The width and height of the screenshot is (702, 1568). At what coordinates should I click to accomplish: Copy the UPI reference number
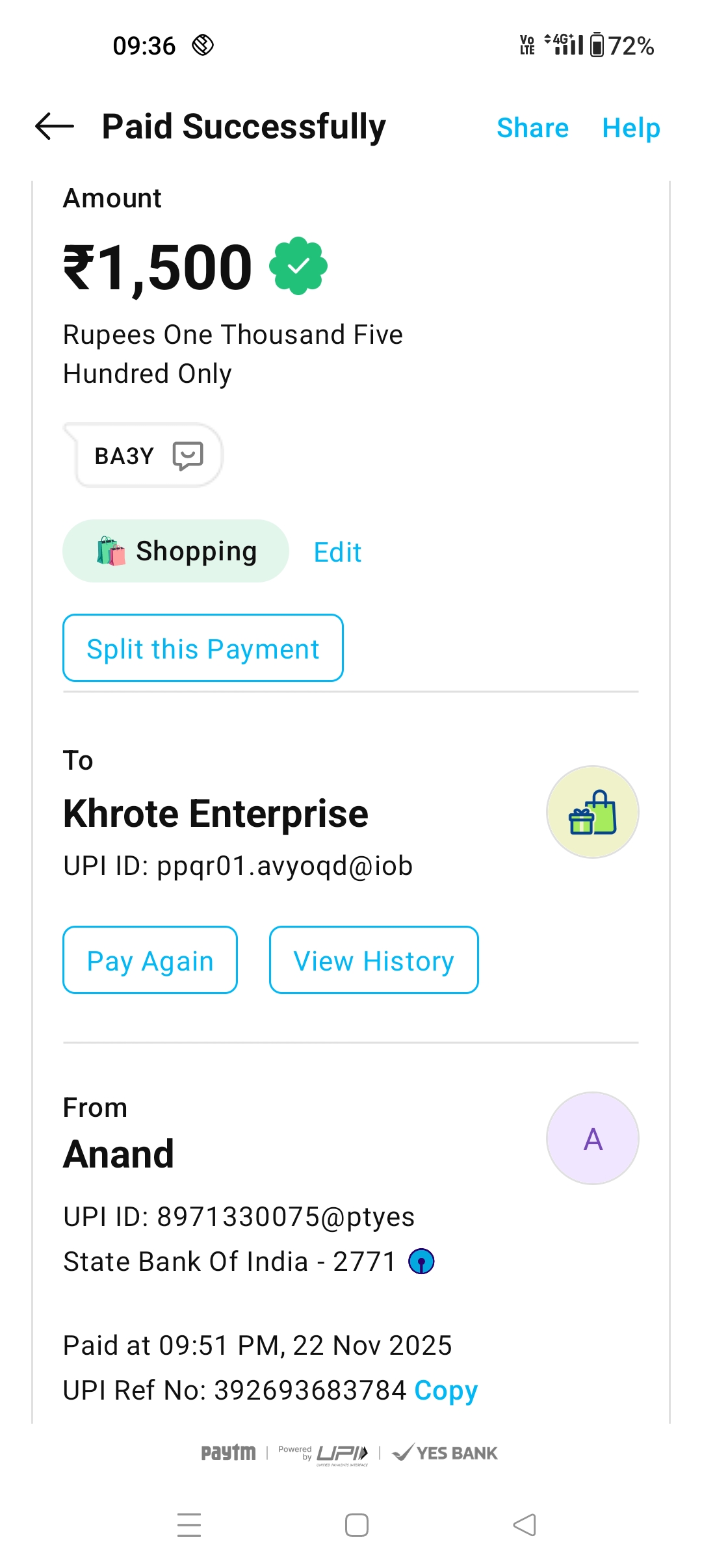point(446,1391)
